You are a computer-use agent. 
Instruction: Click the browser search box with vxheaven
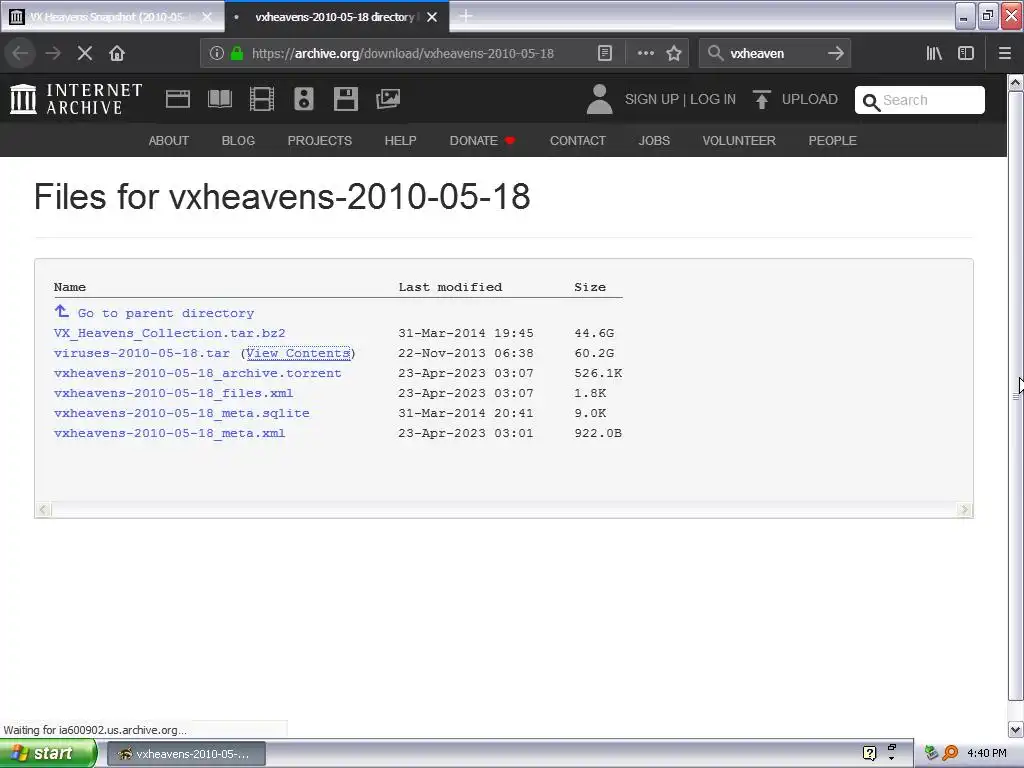tap(774, 54)
